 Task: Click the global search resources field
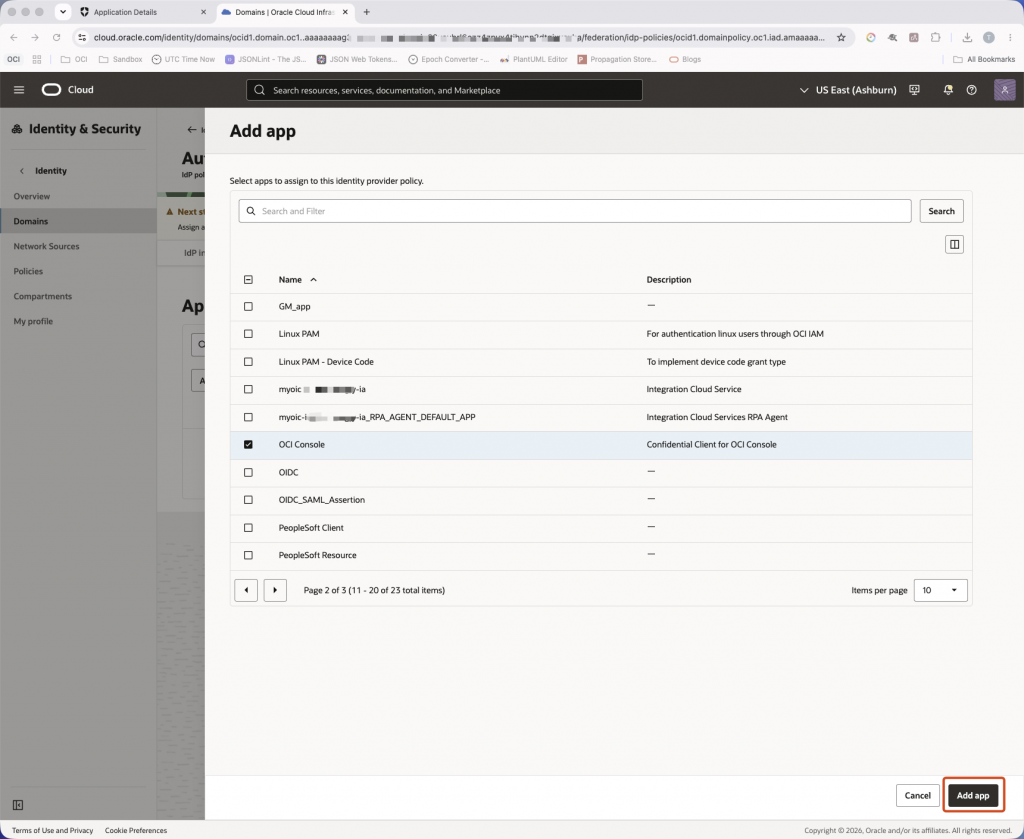tap(444, 90)
